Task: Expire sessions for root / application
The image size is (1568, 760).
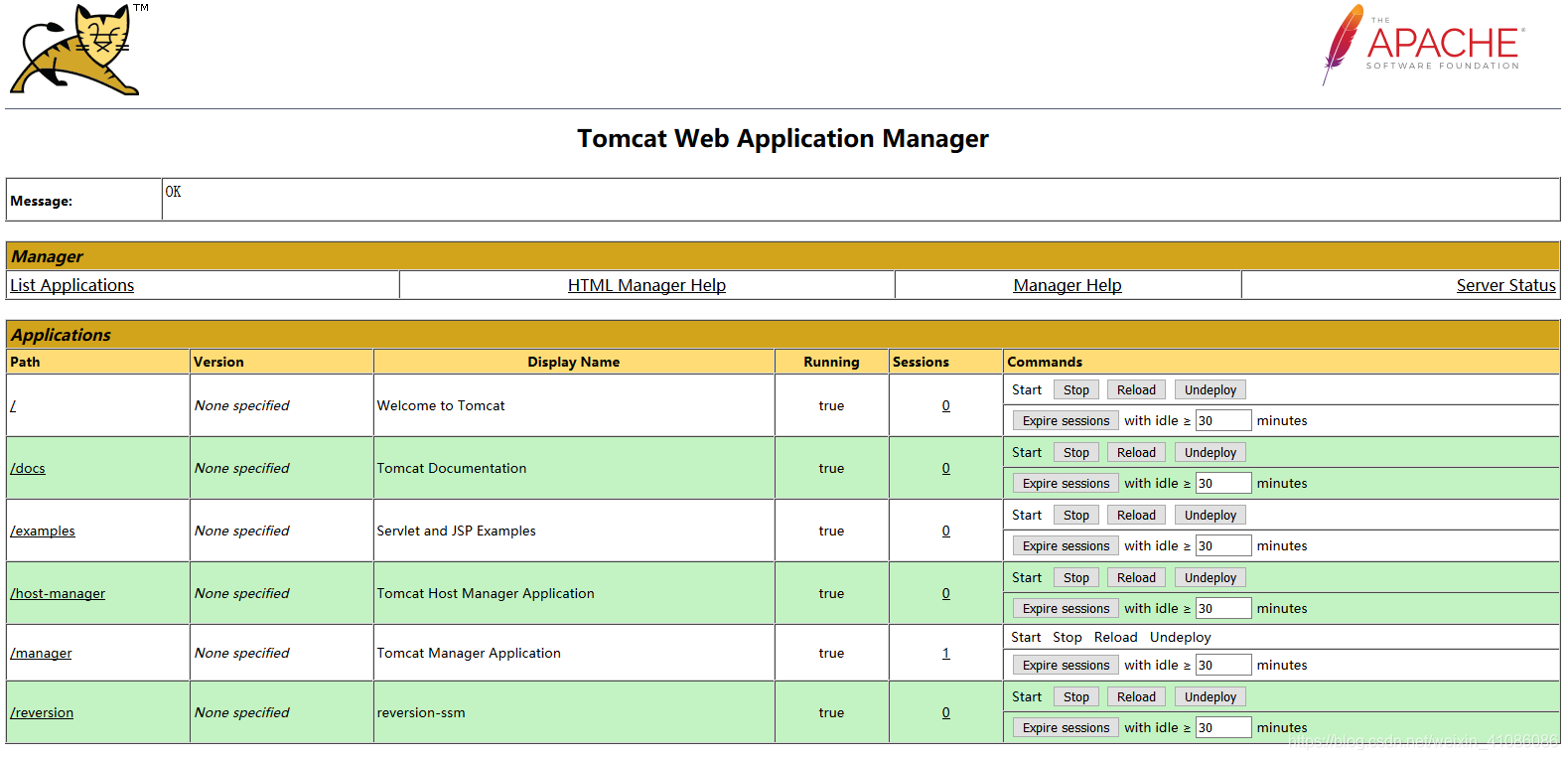Action: coord(1066,421)
